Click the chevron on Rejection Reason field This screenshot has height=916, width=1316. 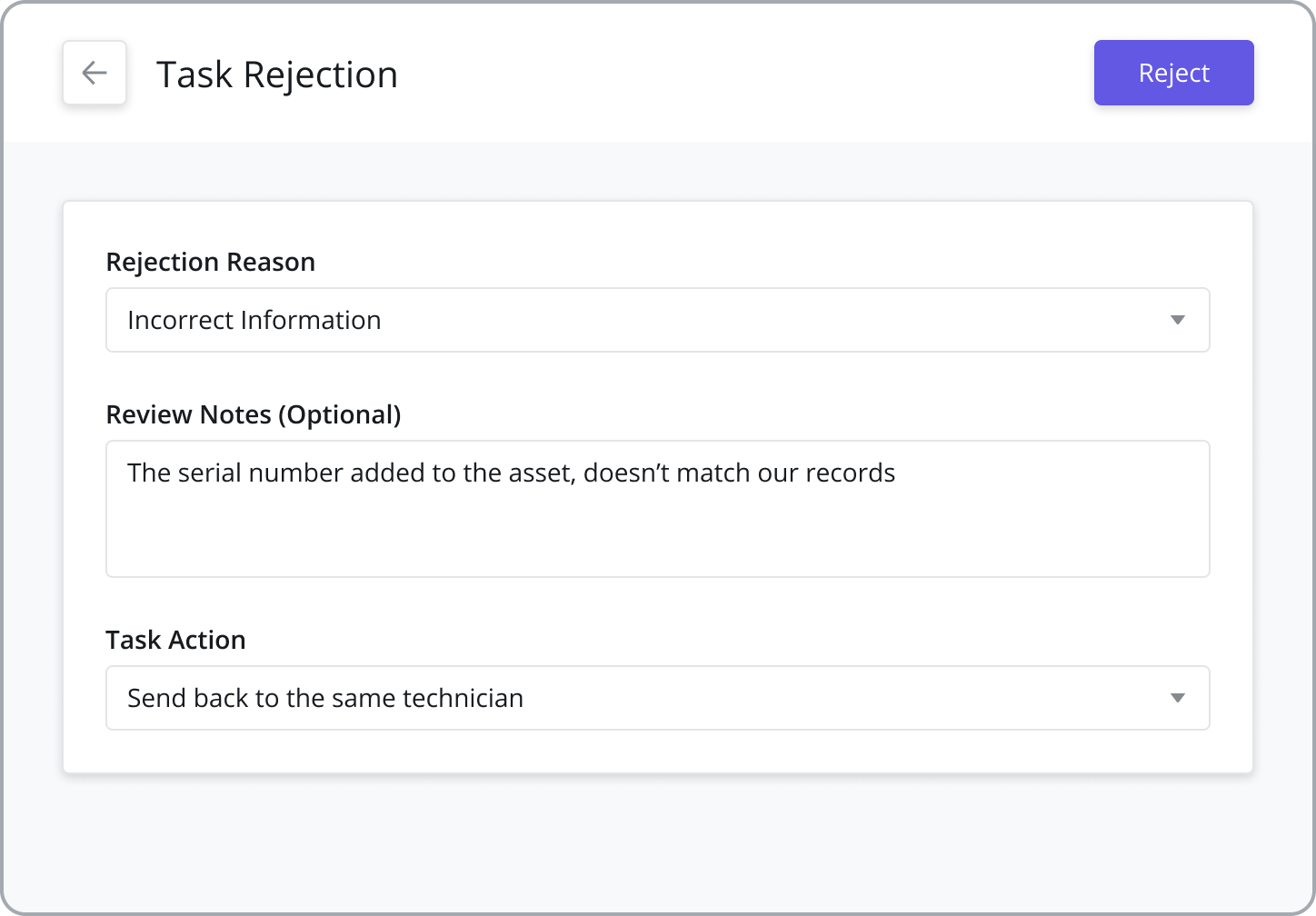[x=1178, y=320]
